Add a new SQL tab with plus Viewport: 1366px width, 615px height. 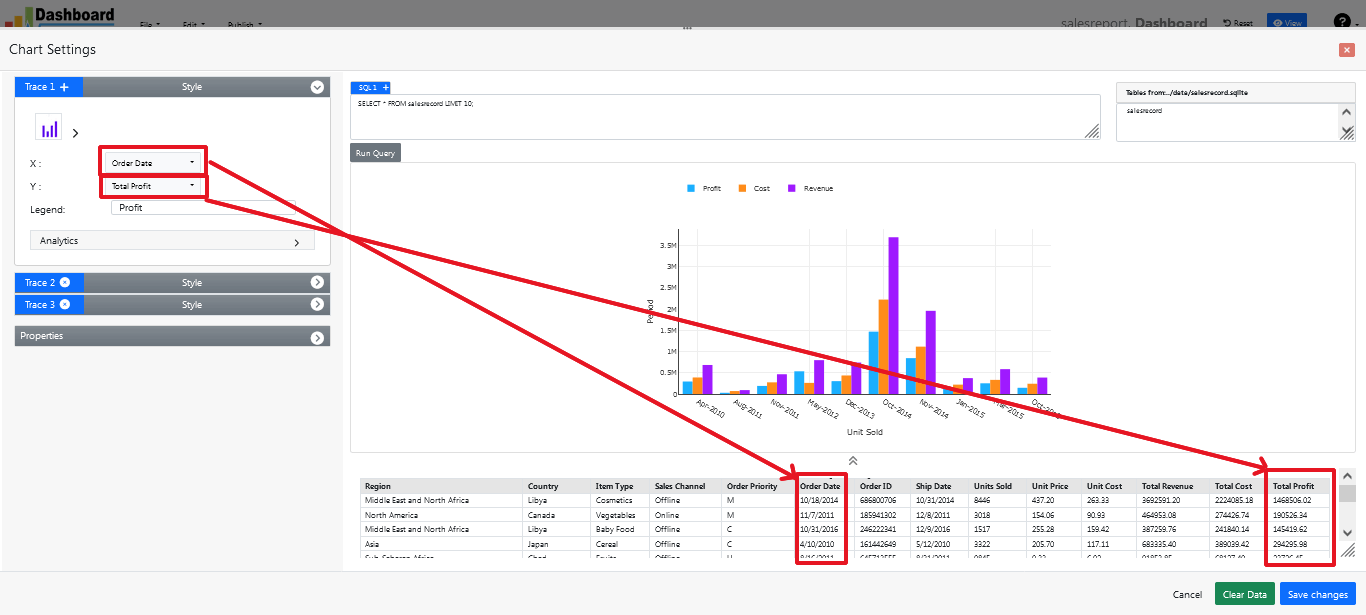(386, 88)
